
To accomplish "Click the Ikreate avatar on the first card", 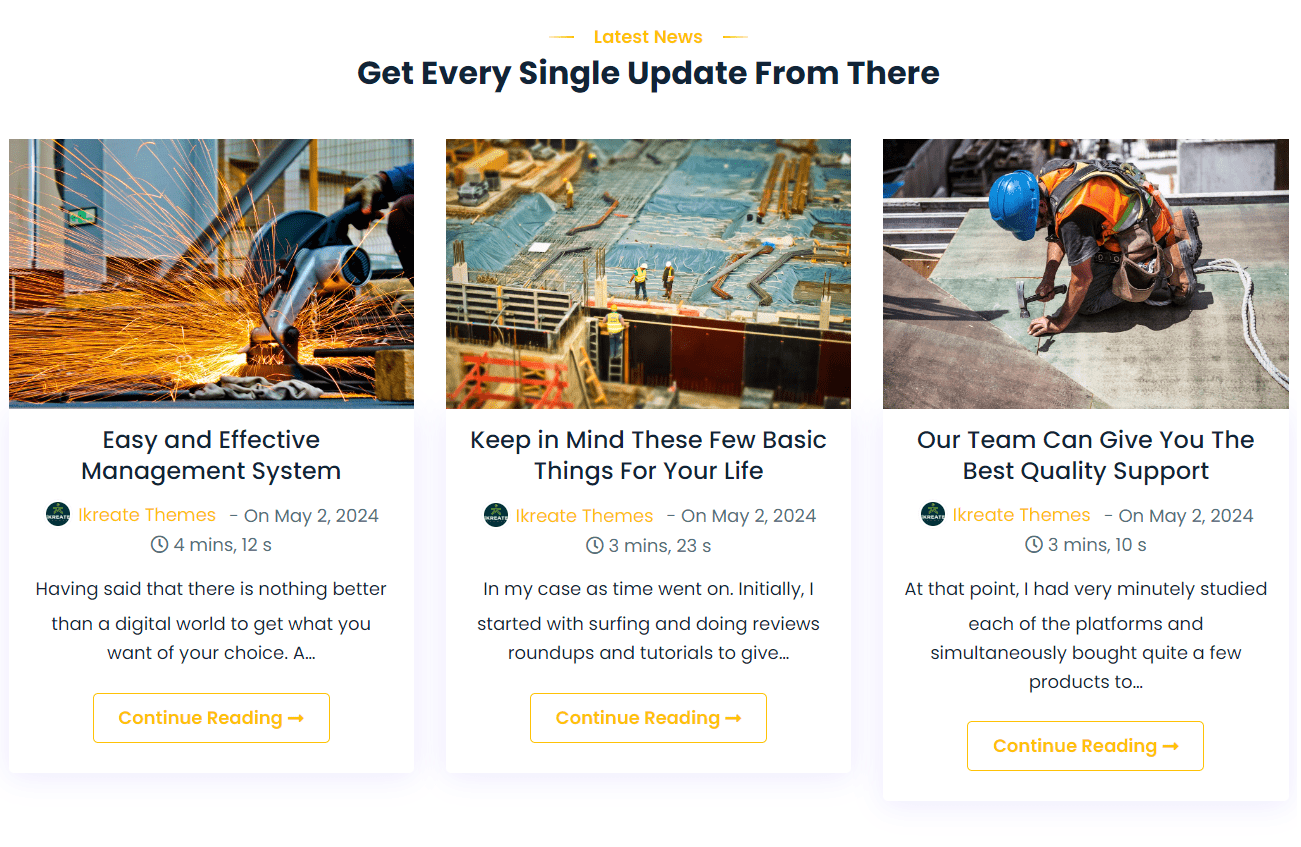I will [58, 515].
